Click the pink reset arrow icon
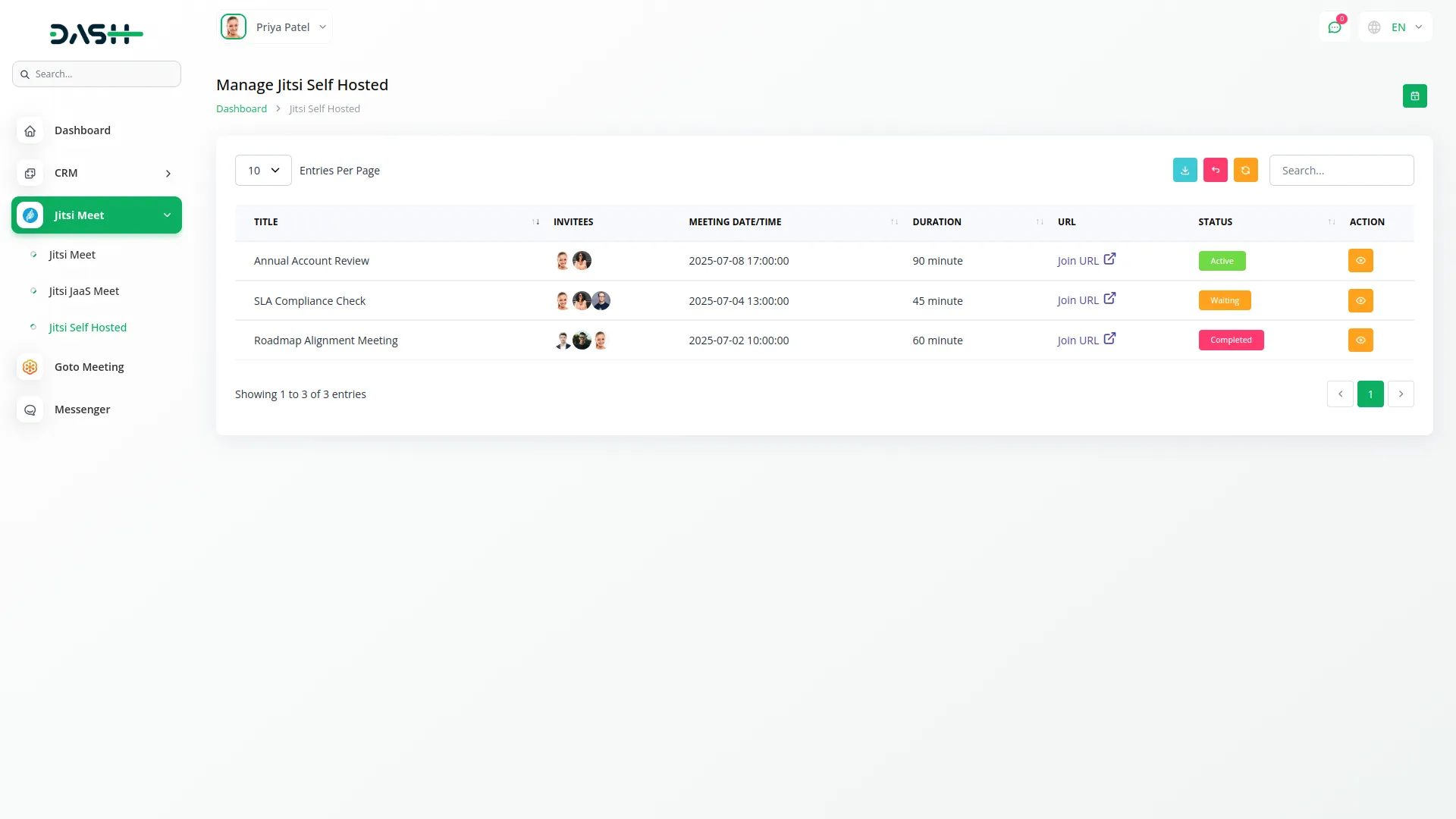This screenshot has width=1456, height=819. [1215, 171]
